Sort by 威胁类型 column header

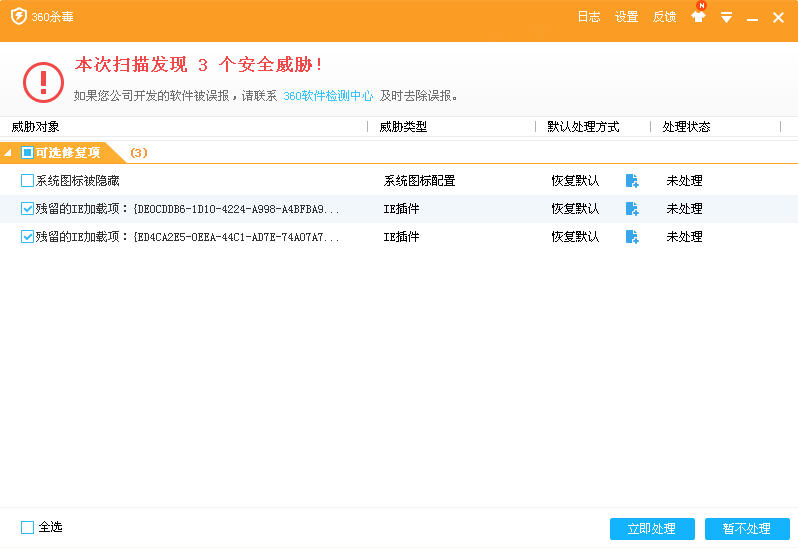[403, 127]
